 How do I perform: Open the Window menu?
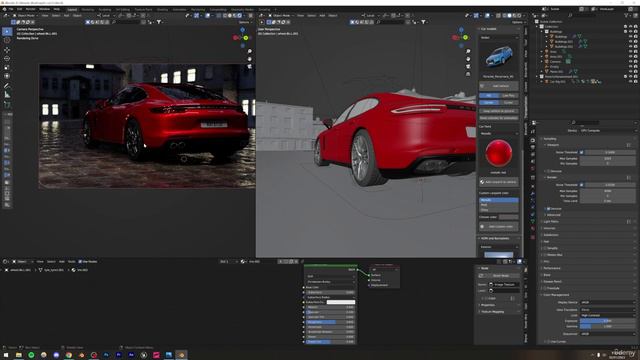(44, 9)
